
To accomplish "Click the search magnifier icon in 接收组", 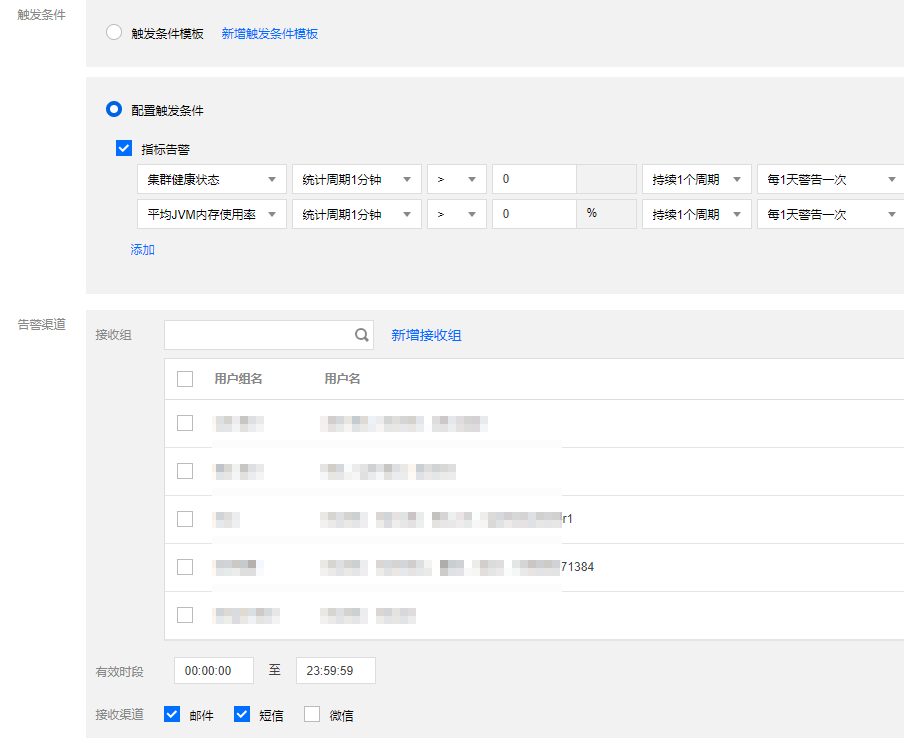I will tap(361, 335).
